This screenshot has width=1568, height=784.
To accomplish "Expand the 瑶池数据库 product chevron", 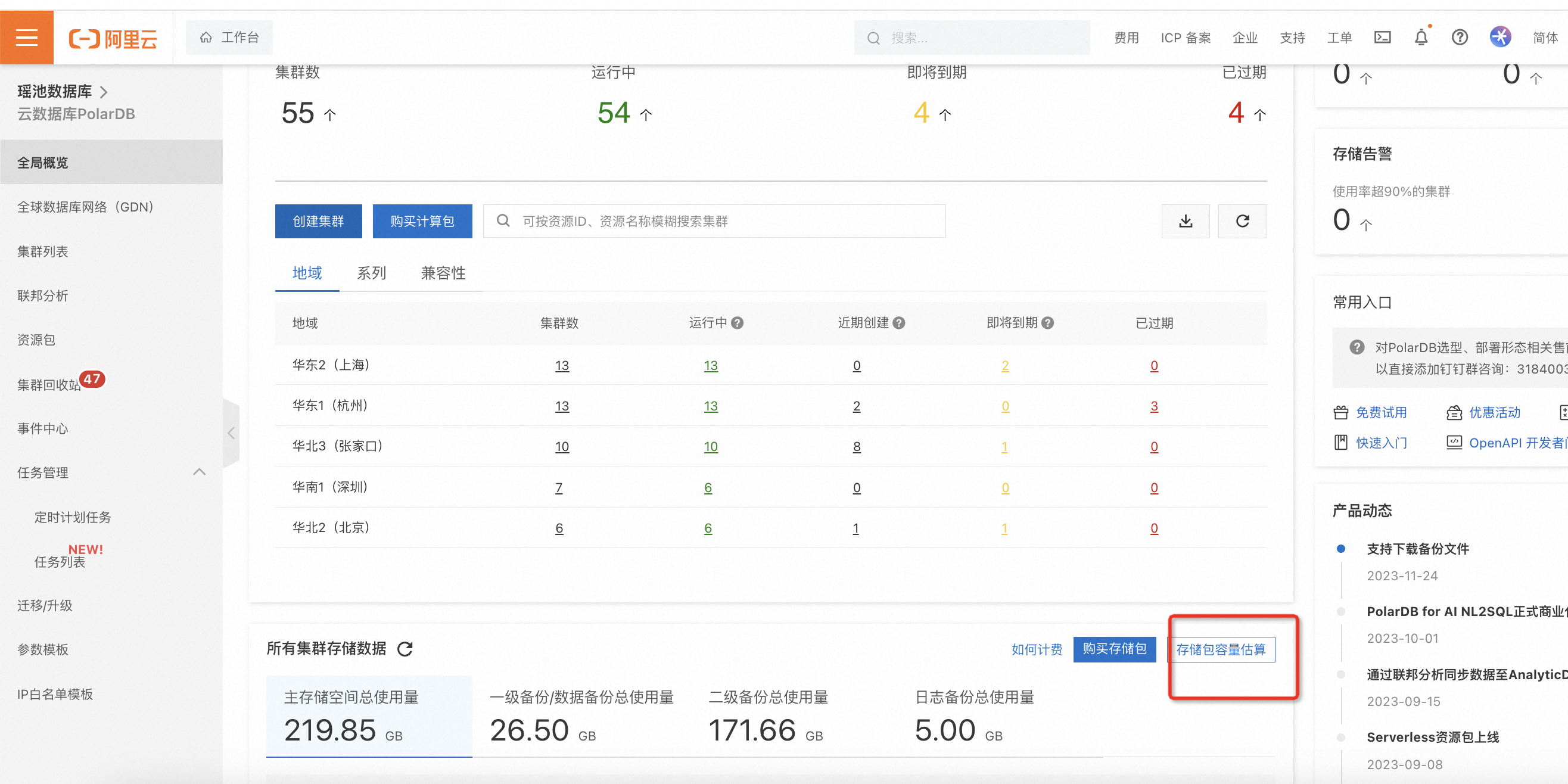I will click(104, 92).
